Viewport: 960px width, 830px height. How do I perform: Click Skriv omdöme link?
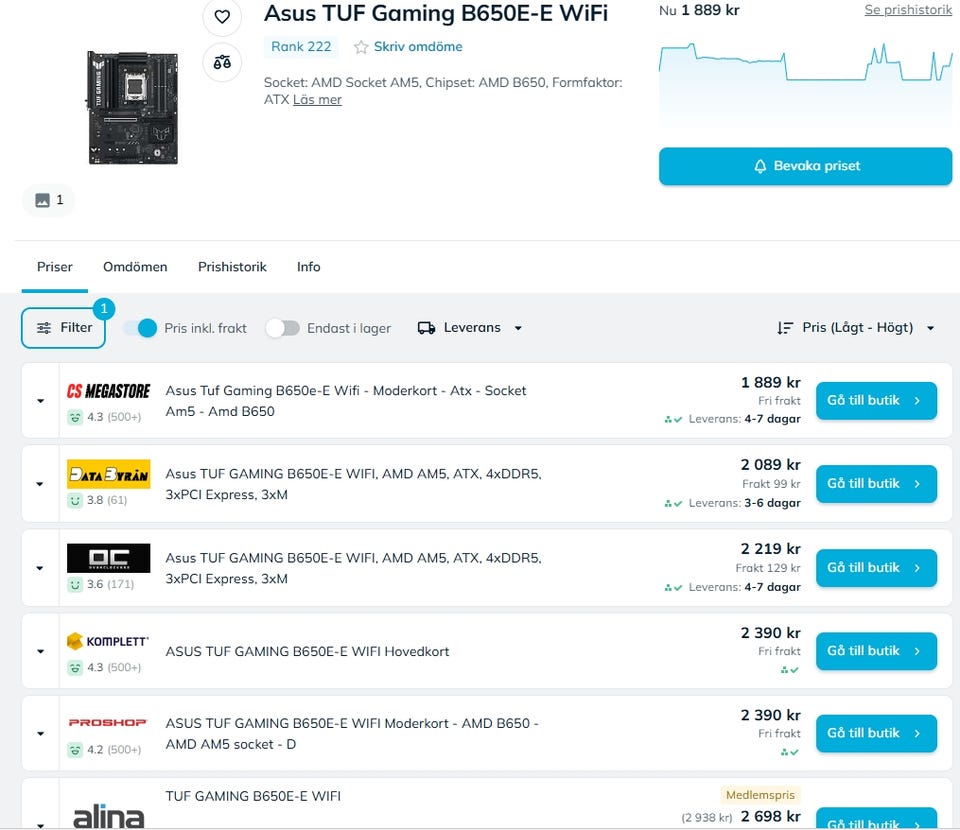click(x=418, y=47)
